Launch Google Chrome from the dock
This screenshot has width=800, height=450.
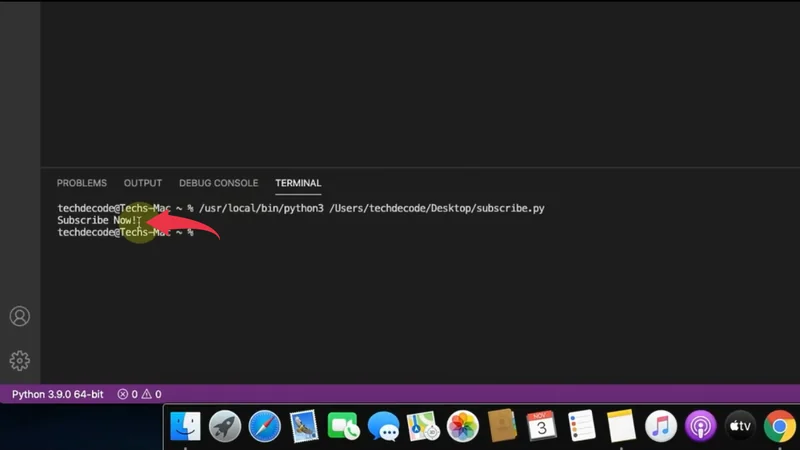(x=779, y=427)
